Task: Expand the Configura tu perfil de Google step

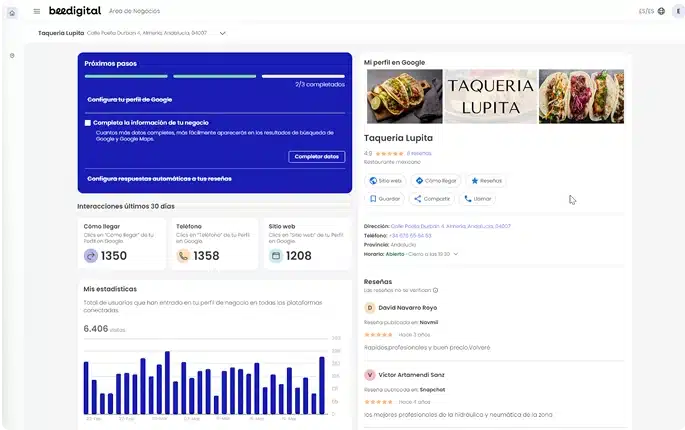Action: point(130,100)
